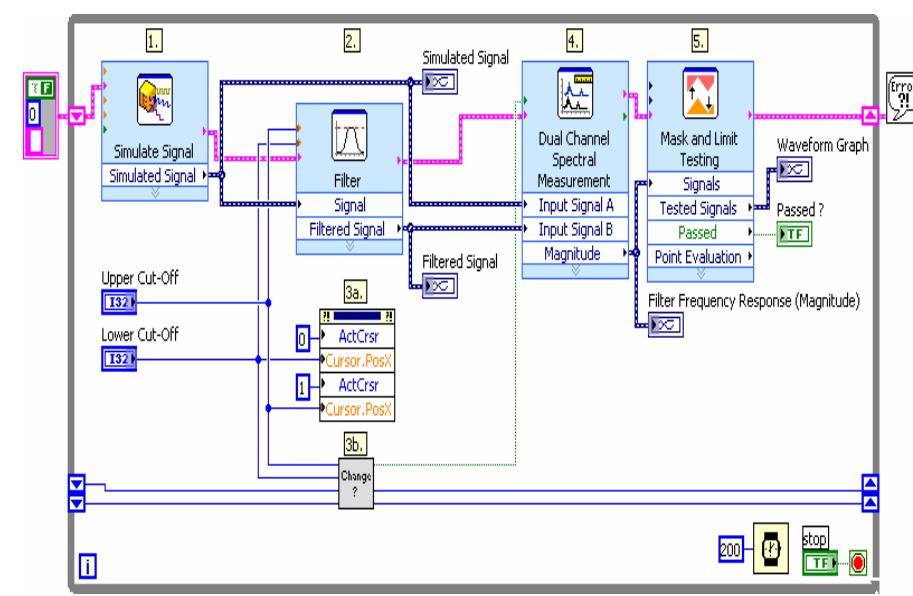Click the top-right shift register on loop border
The height and width of the screenshot is (596, 913).
point(870,484)
